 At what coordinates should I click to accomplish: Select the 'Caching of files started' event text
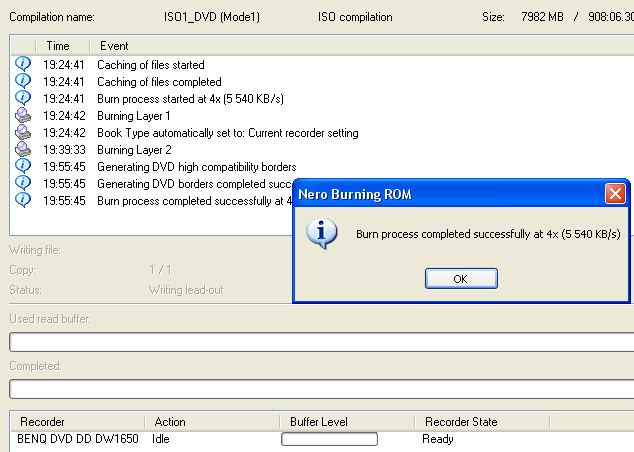click(x=151, y=65)
